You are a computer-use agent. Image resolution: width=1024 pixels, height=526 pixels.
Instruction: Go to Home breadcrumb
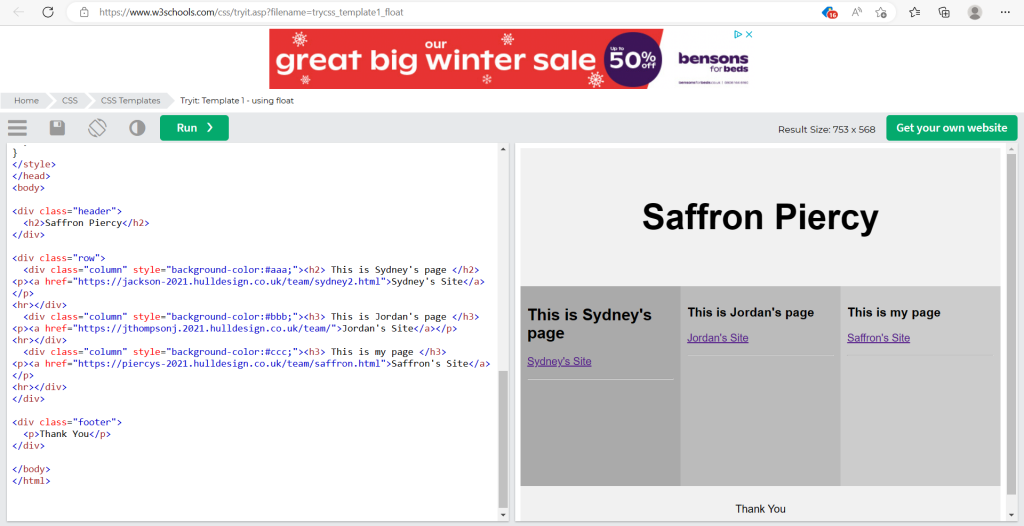(x=26, y=100)
